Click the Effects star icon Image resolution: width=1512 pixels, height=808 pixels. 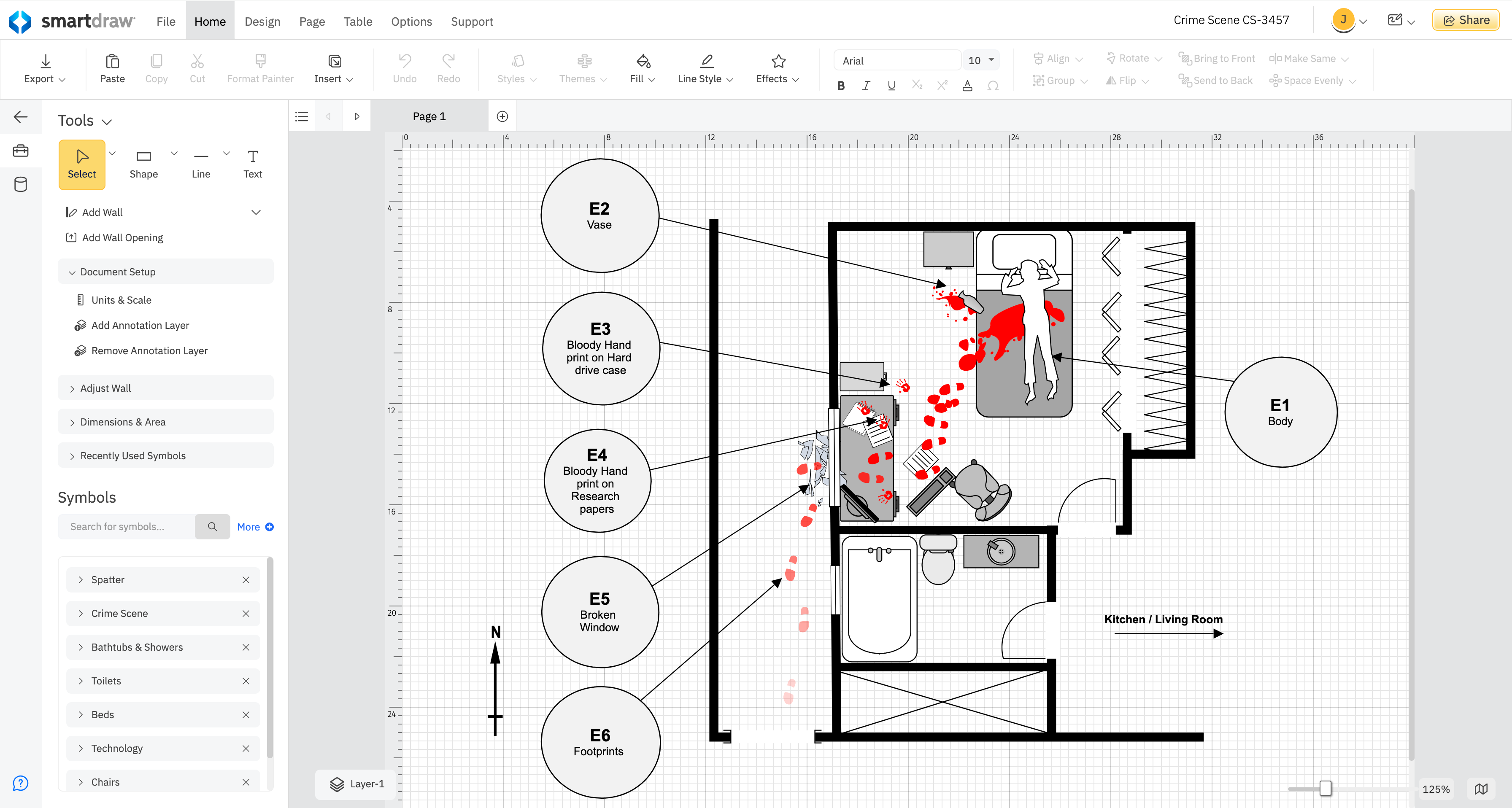point(778,61)
